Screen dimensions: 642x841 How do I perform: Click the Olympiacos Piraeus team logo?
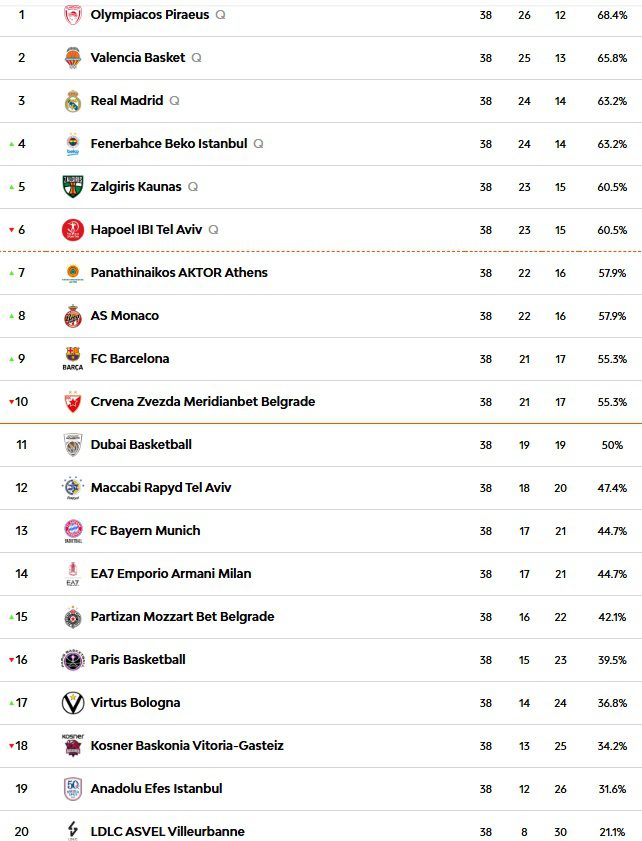click(73, 15)
